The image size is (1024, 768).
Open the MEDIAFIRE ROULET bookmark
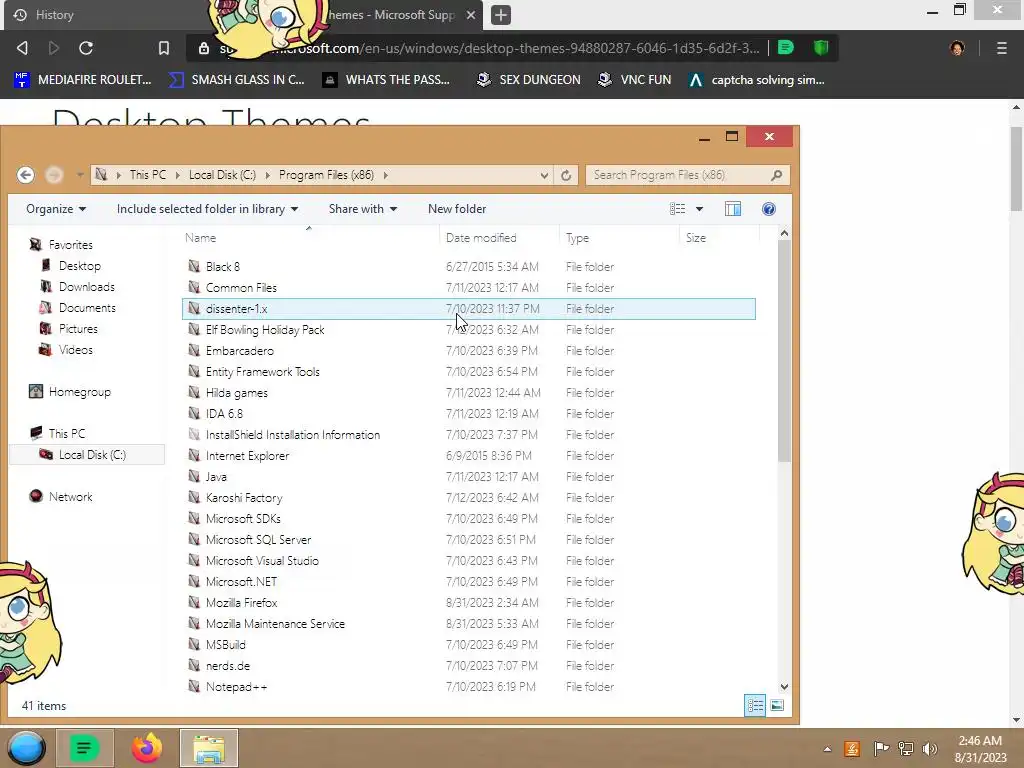point(82,80)
